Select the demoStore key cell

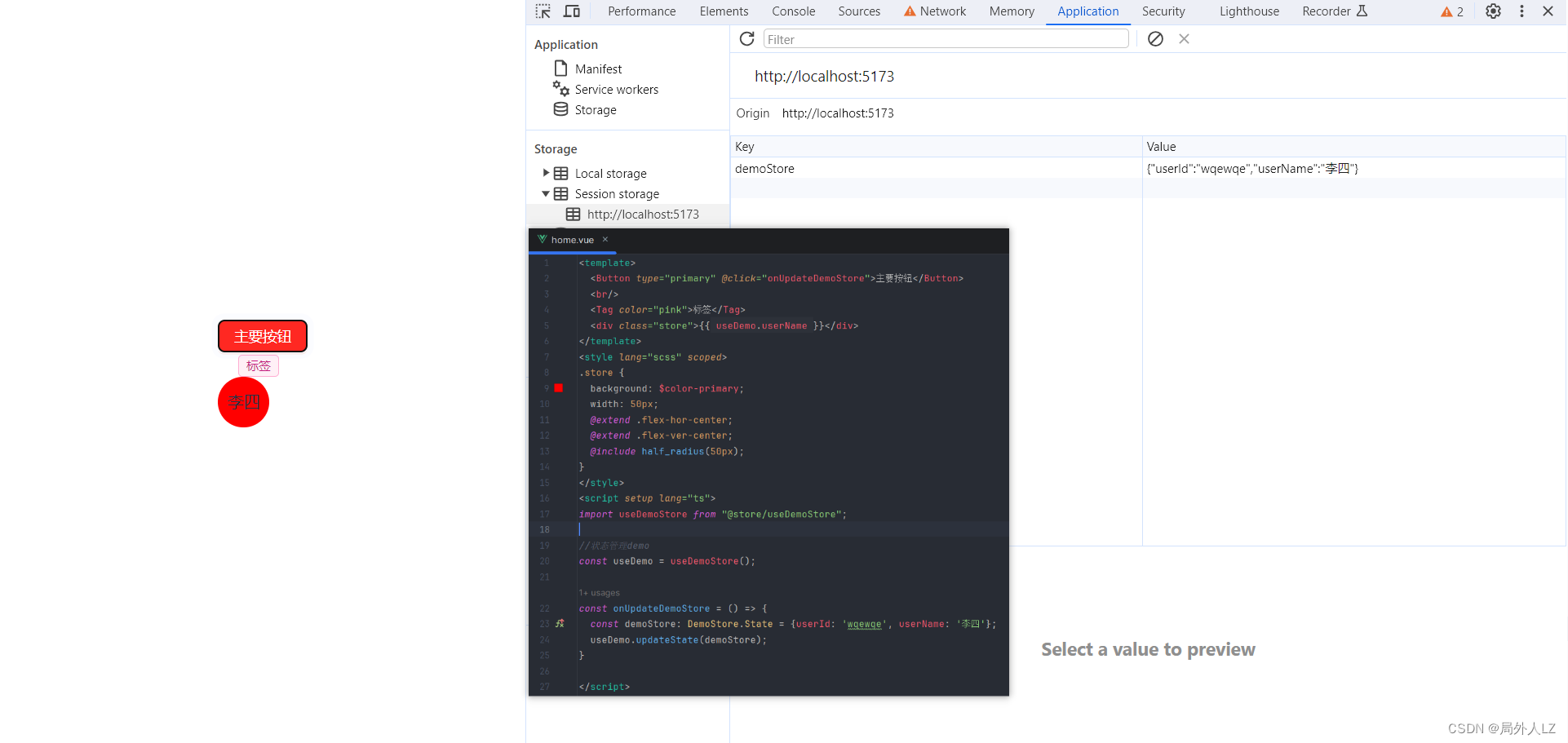(x=936, y=169)
